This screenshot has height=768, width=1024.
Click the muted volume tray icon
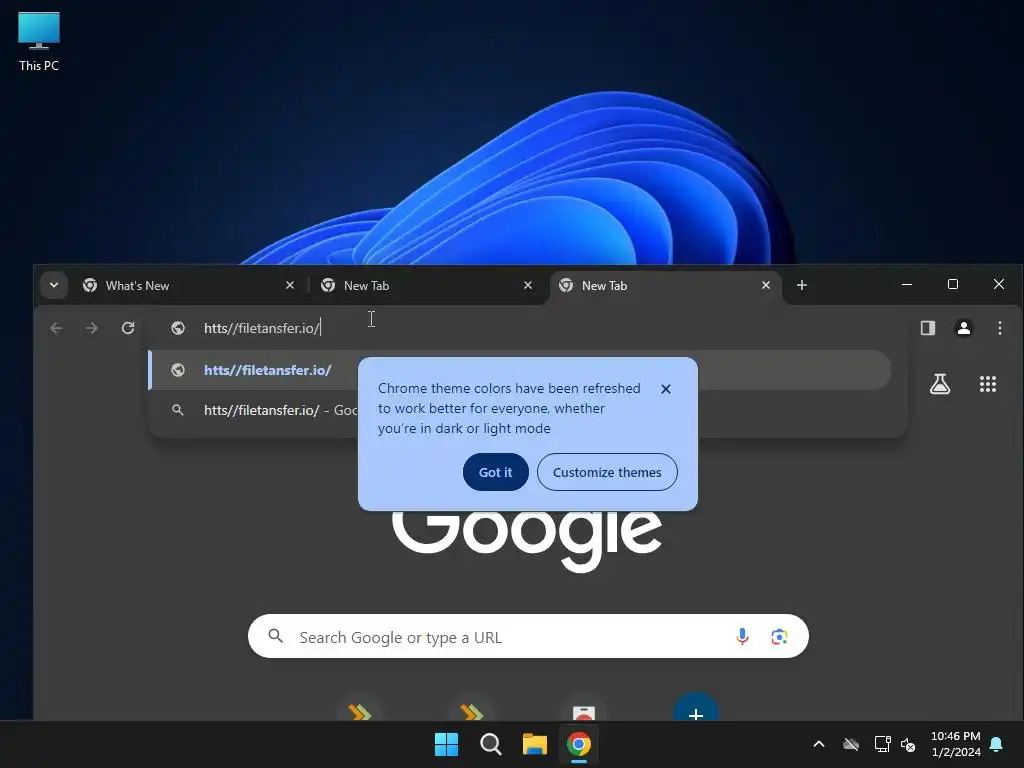908,744
